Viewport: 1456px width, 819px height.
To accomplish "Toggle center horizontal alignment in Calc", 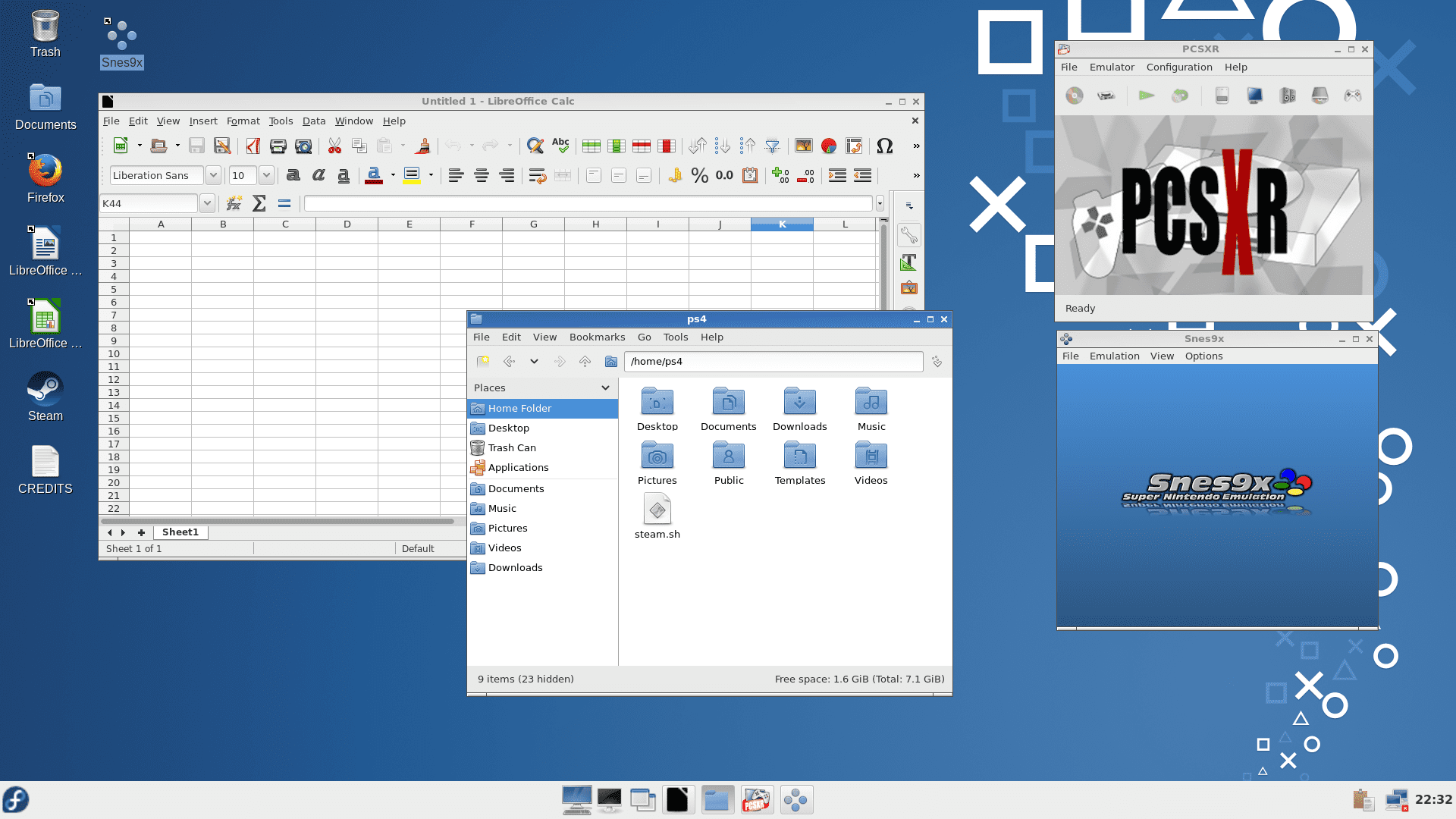I will pos(481,176).
